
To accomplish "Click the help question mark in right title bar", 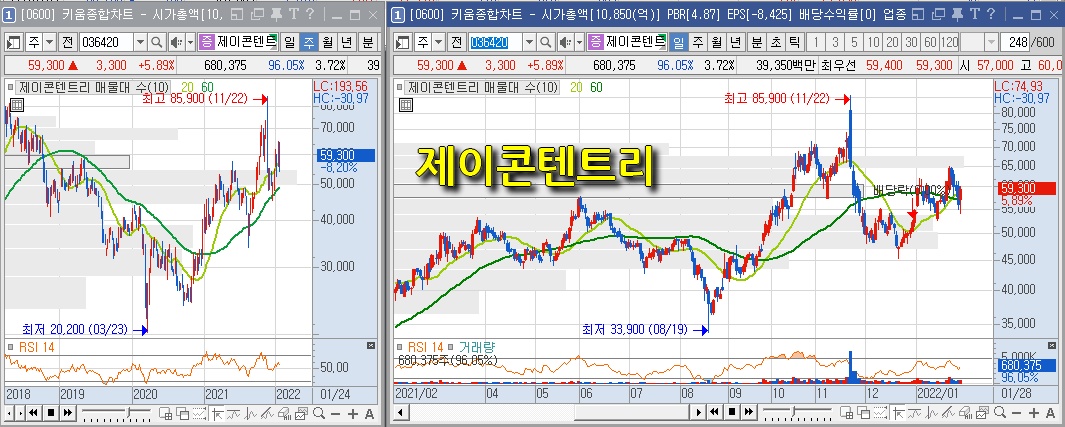I will pyautogui.click(x=990, y=14).
